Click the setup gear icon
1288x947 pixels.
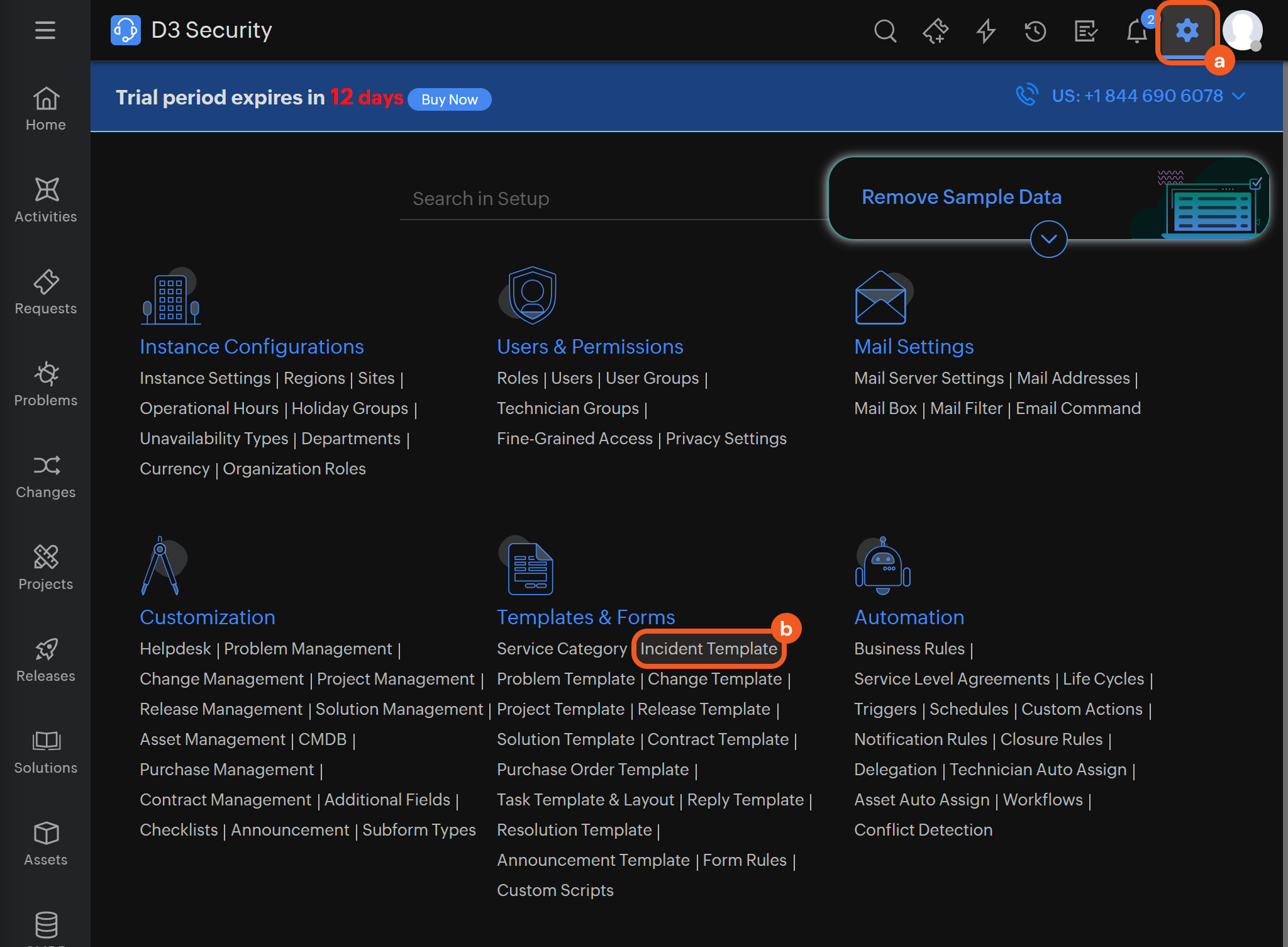(1187, 30)
